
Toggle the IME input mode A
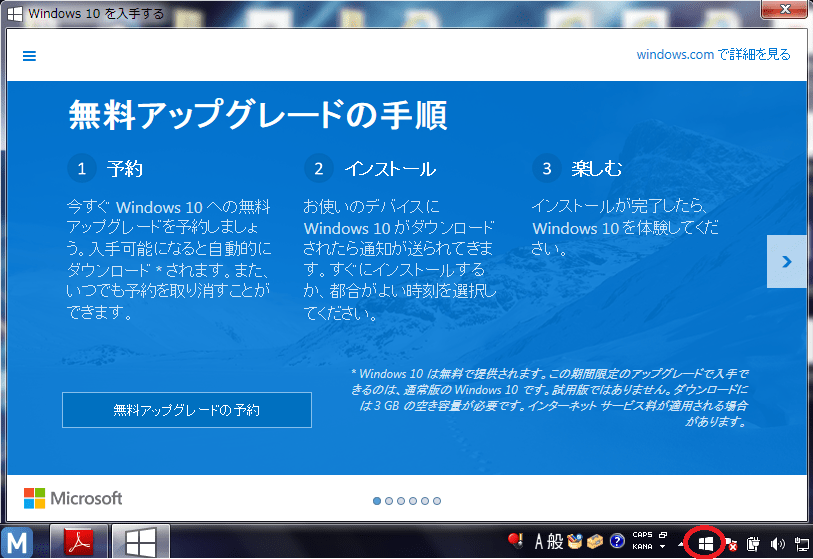[539, 542]
